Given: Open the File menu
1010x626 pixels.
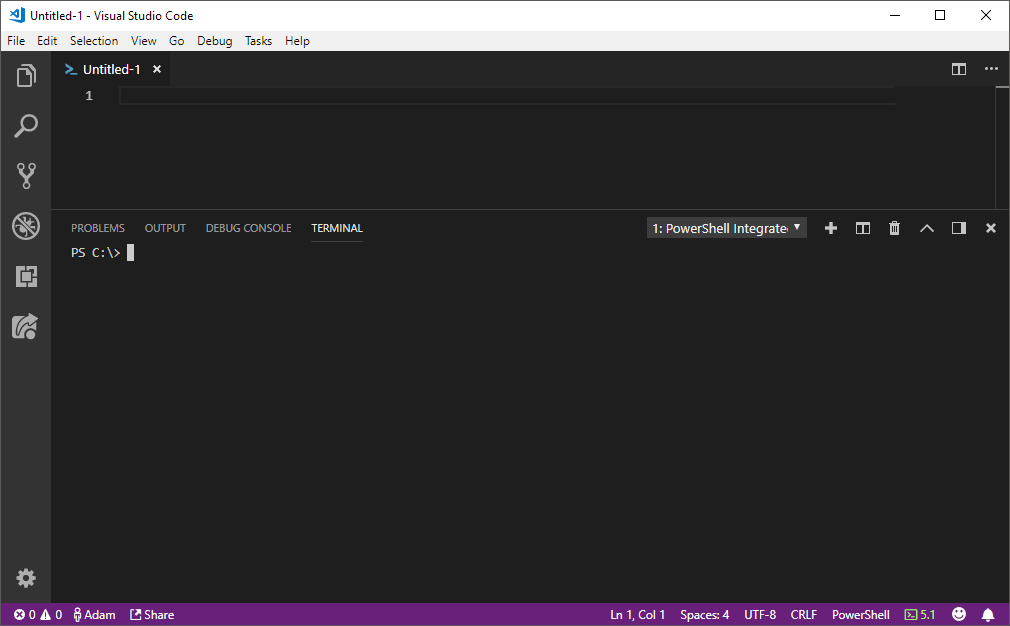Looking at the screenshot, I should click(x=16, y=41).
